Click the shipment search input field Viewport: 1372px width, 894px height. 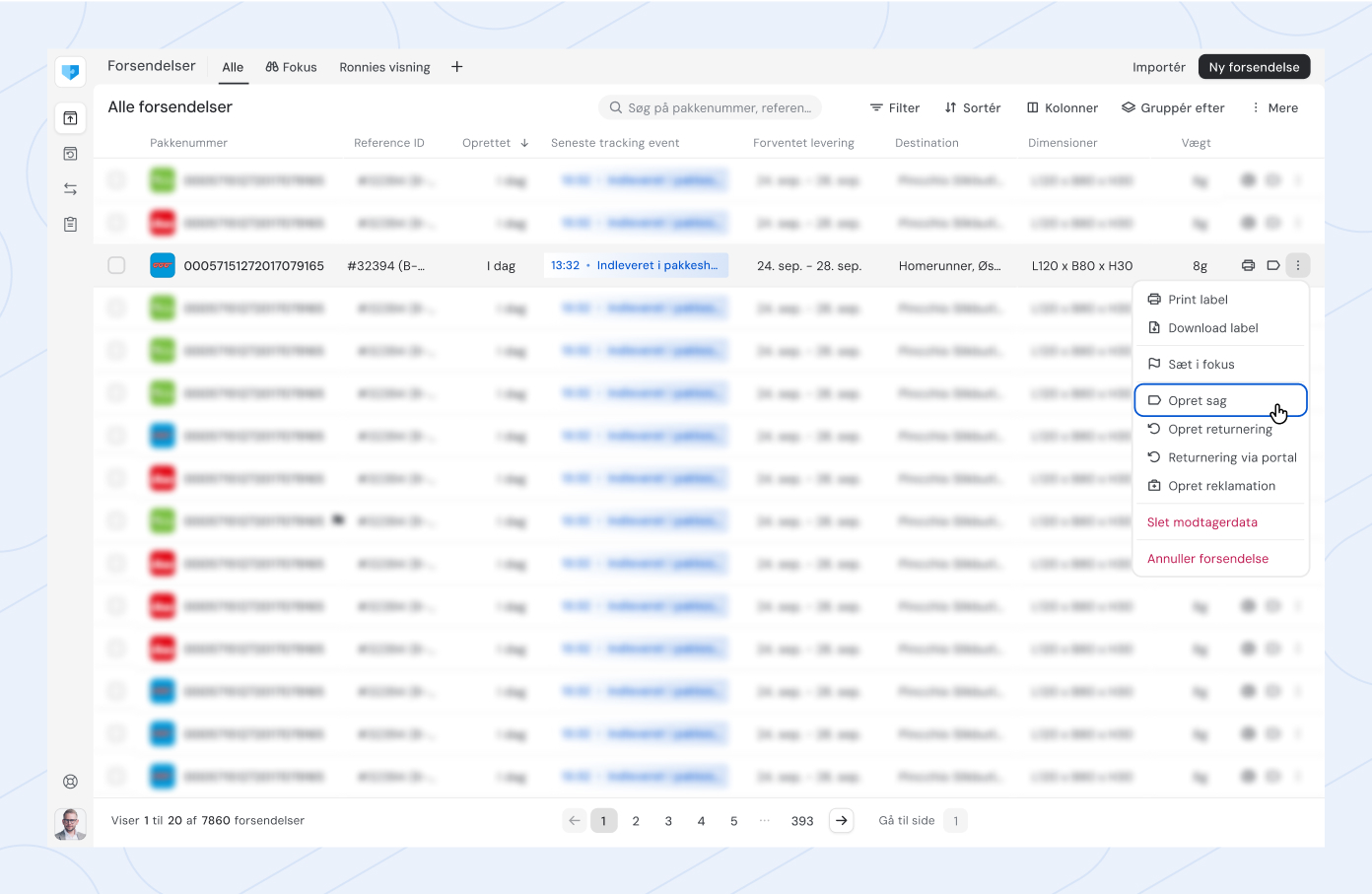pyautogui.click(x=710, y=107)
